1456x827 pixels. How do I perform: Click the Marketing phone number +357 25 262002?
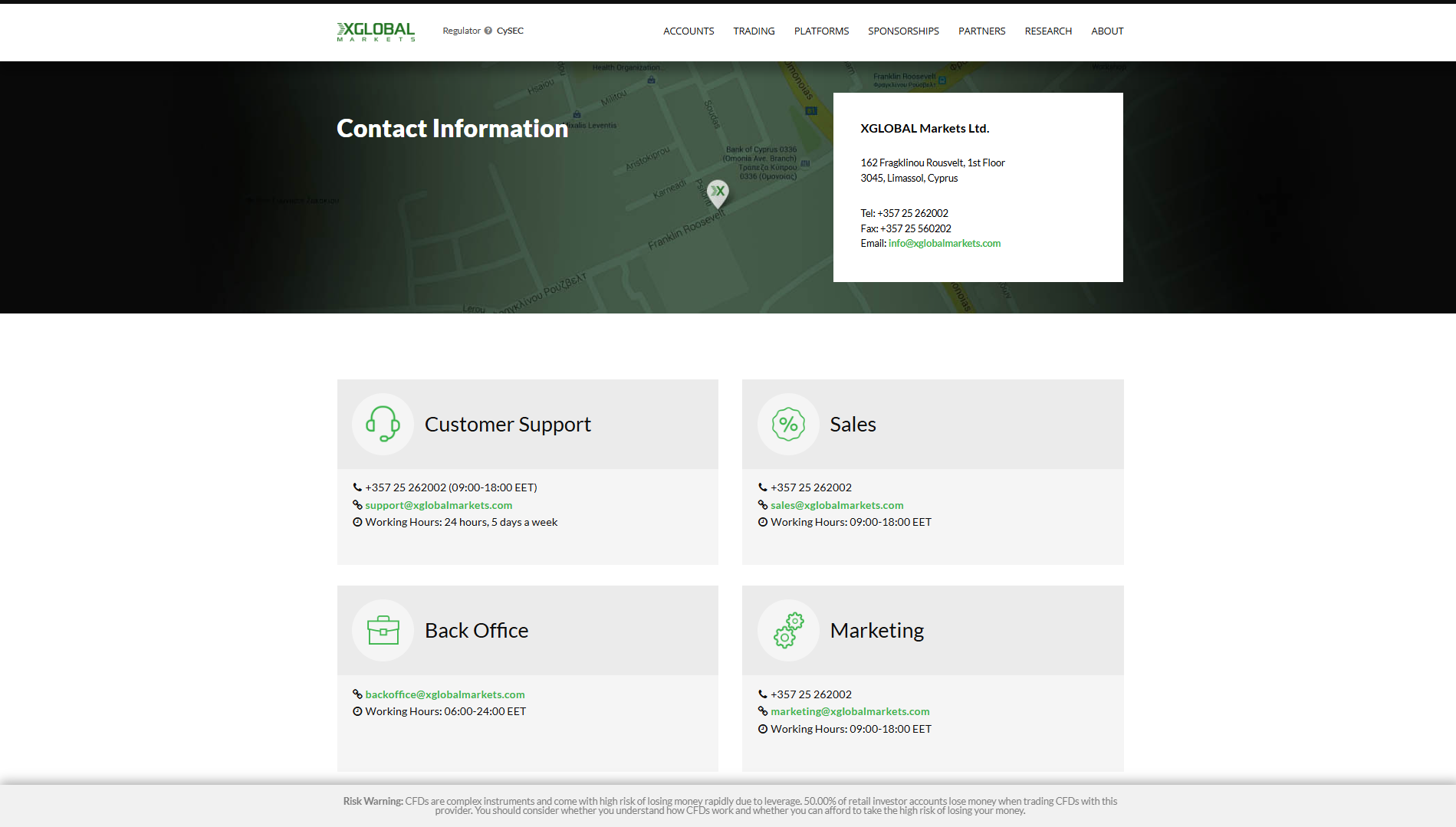coord(811,694)
